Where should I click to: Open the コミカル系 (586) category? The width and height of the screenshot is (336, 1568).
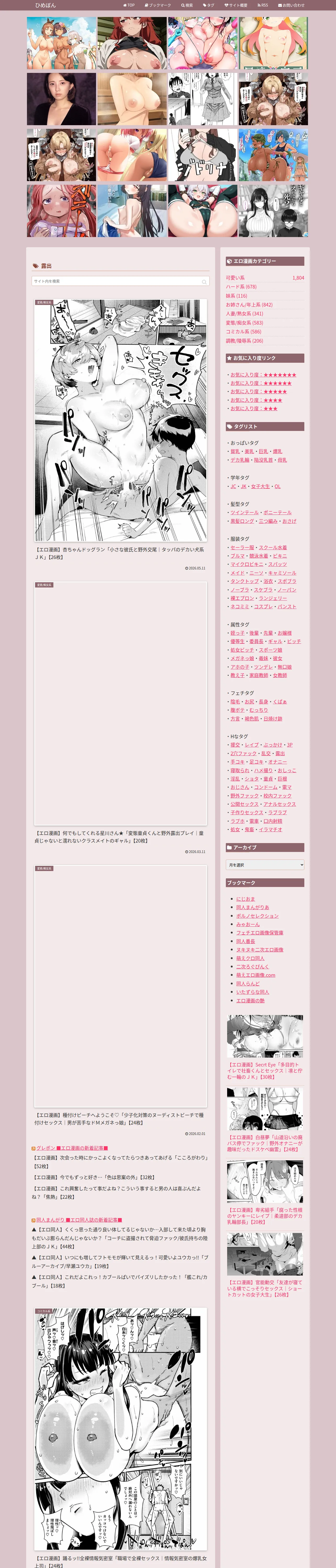point(243,332)
